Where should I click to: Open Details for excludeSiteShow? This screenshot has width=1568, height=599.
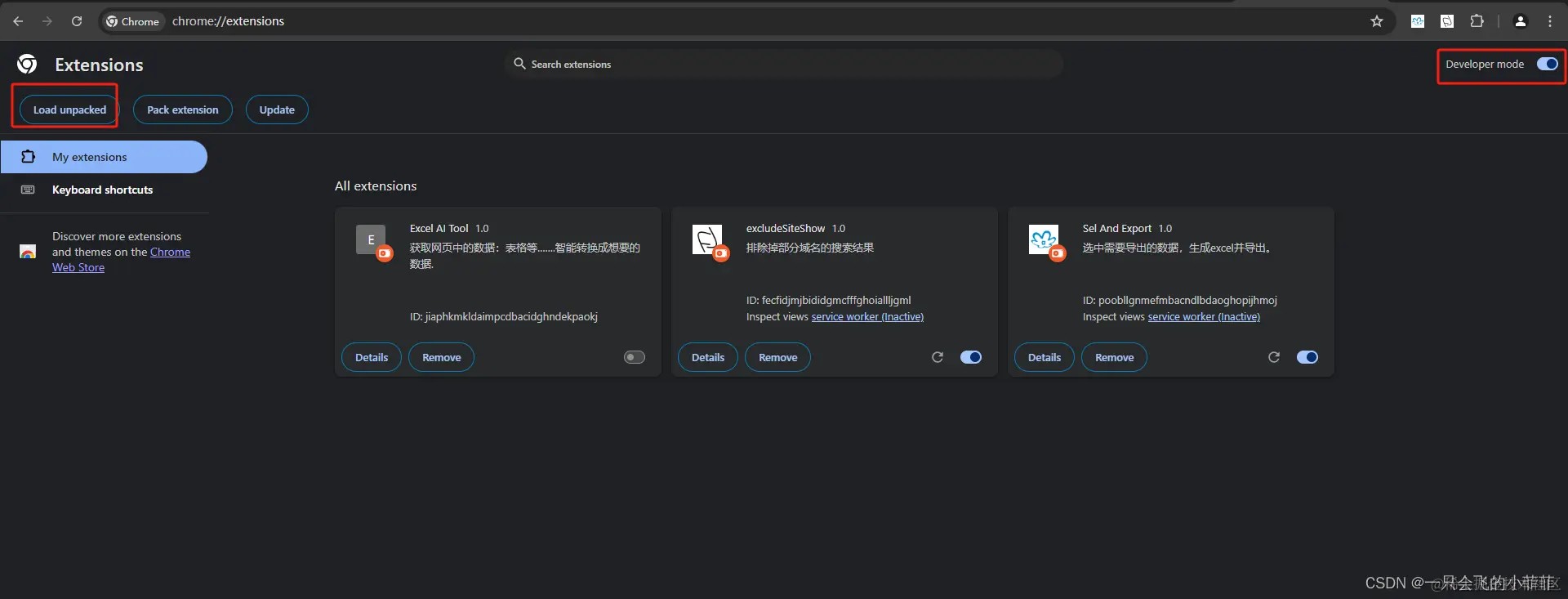pos(708,357)
